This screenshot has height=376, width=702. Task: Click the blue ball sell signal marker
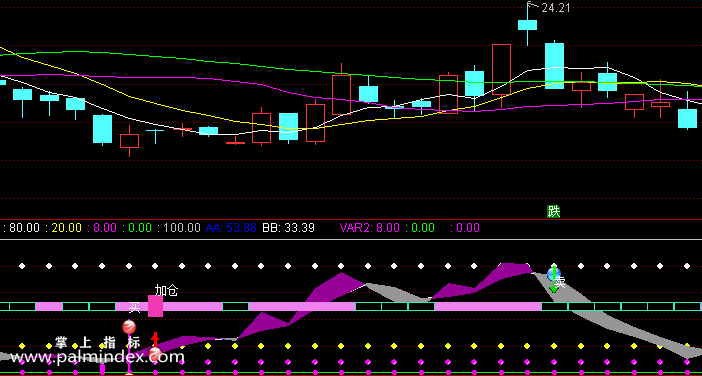[x=554, y=274]
